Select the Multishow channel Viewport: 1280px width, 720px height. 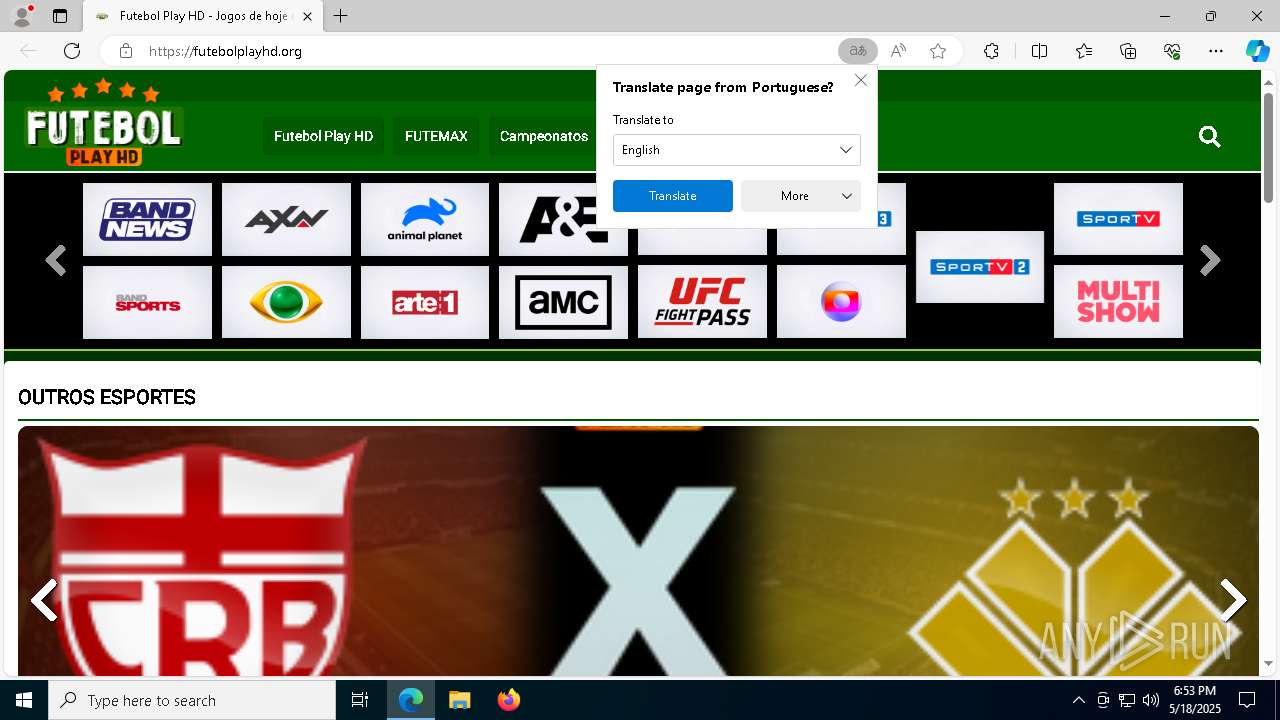coord(1118,301)
